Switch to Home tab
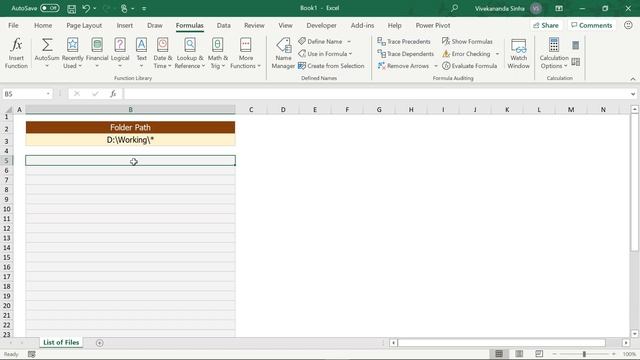 pyautogui.click(x=43, y=25)
